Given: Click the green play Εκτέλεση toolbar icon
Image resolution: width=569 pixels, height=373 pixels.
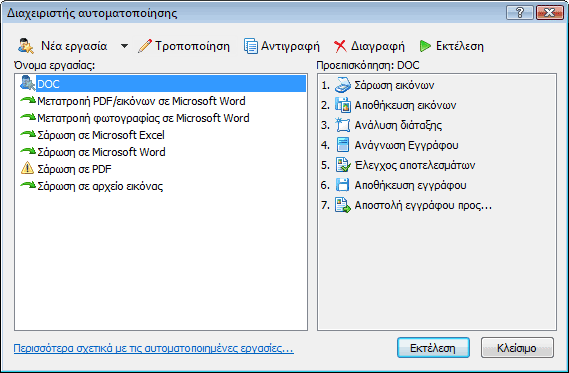Looking at the screenshot, I should pyautogui.click(x=425, y=46).
